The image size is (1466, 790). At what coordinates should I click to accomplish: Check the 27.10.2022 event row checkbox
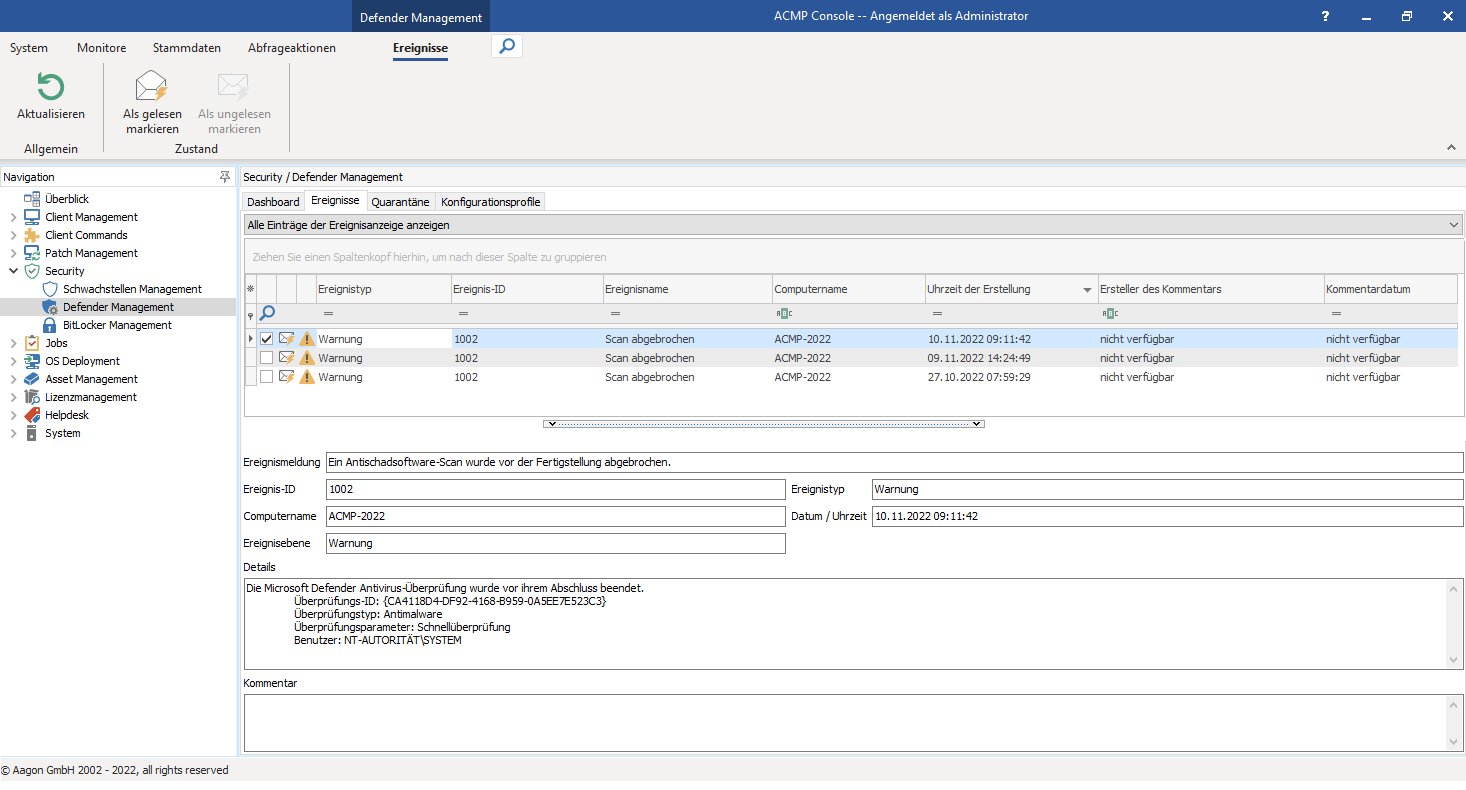coord(267,377)
